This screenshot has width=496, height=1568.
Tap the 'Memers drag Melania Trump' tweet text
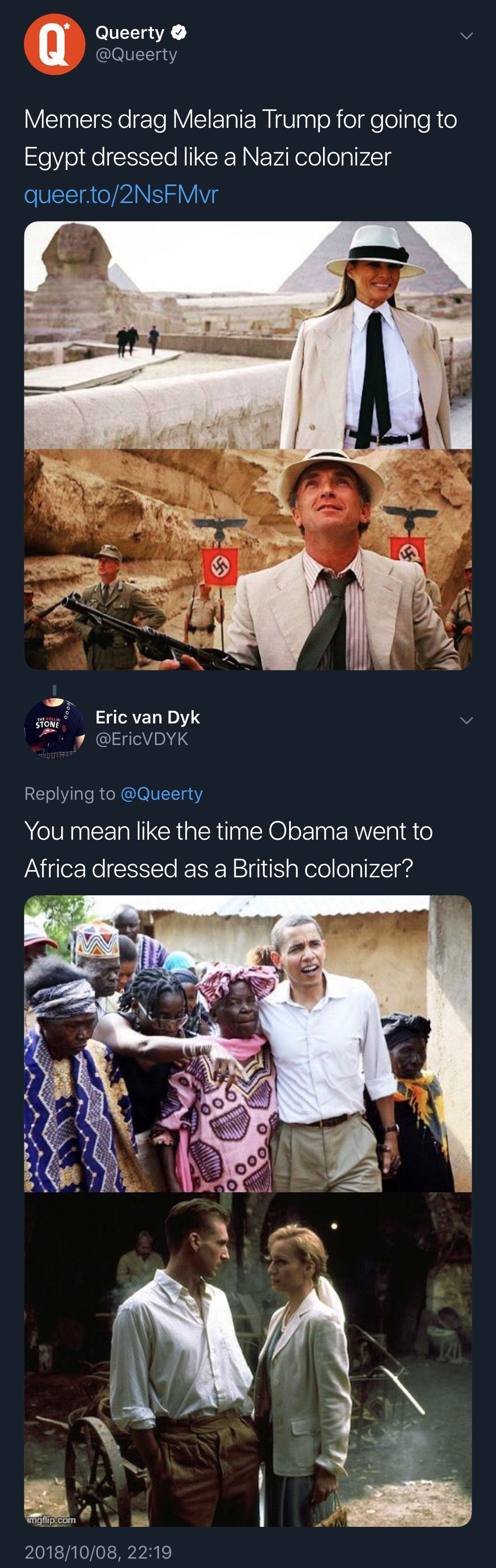(240, 137)
